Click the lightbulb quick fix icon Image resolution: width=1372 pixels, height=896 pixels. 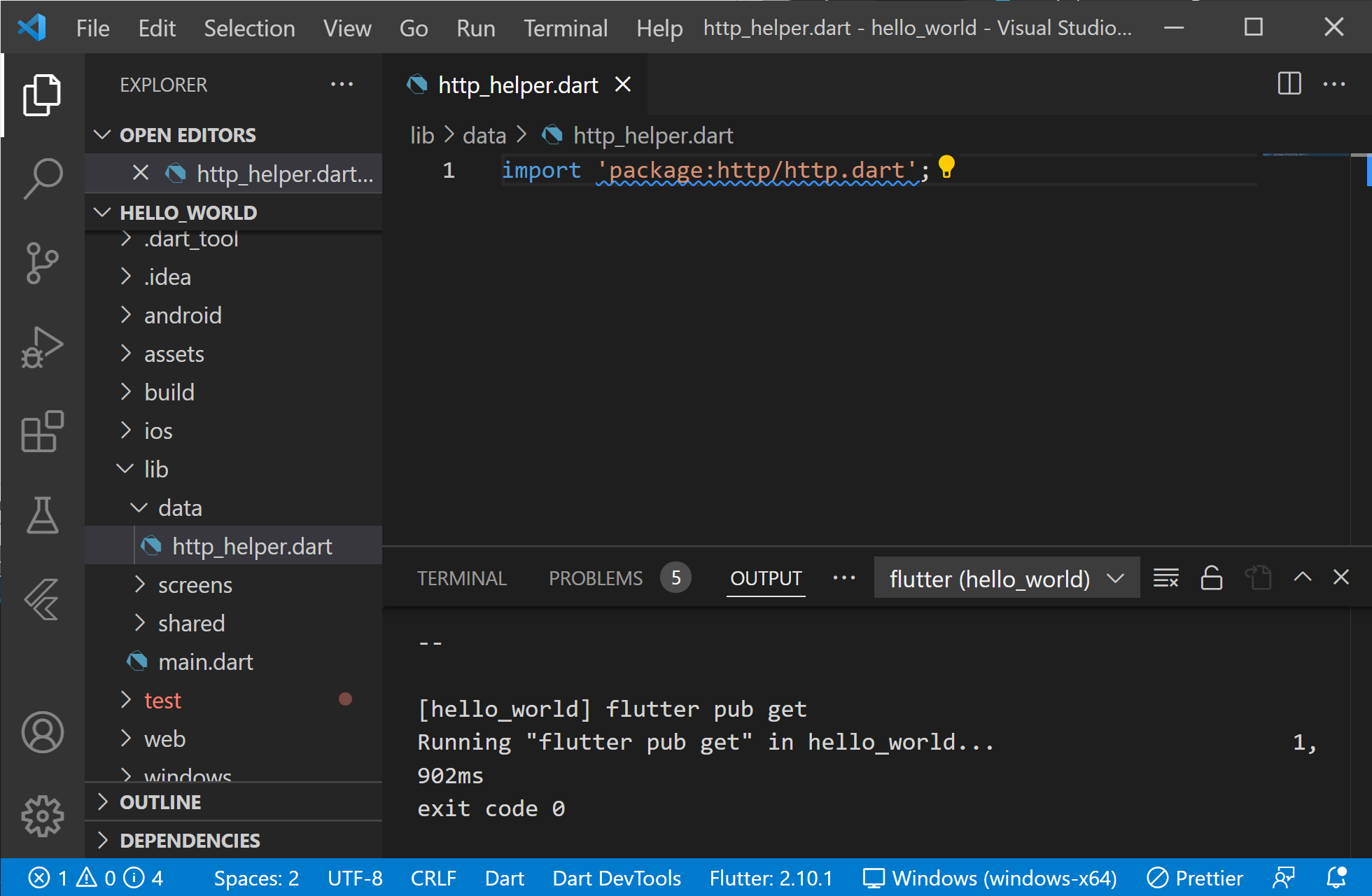[x=946, y=167]
